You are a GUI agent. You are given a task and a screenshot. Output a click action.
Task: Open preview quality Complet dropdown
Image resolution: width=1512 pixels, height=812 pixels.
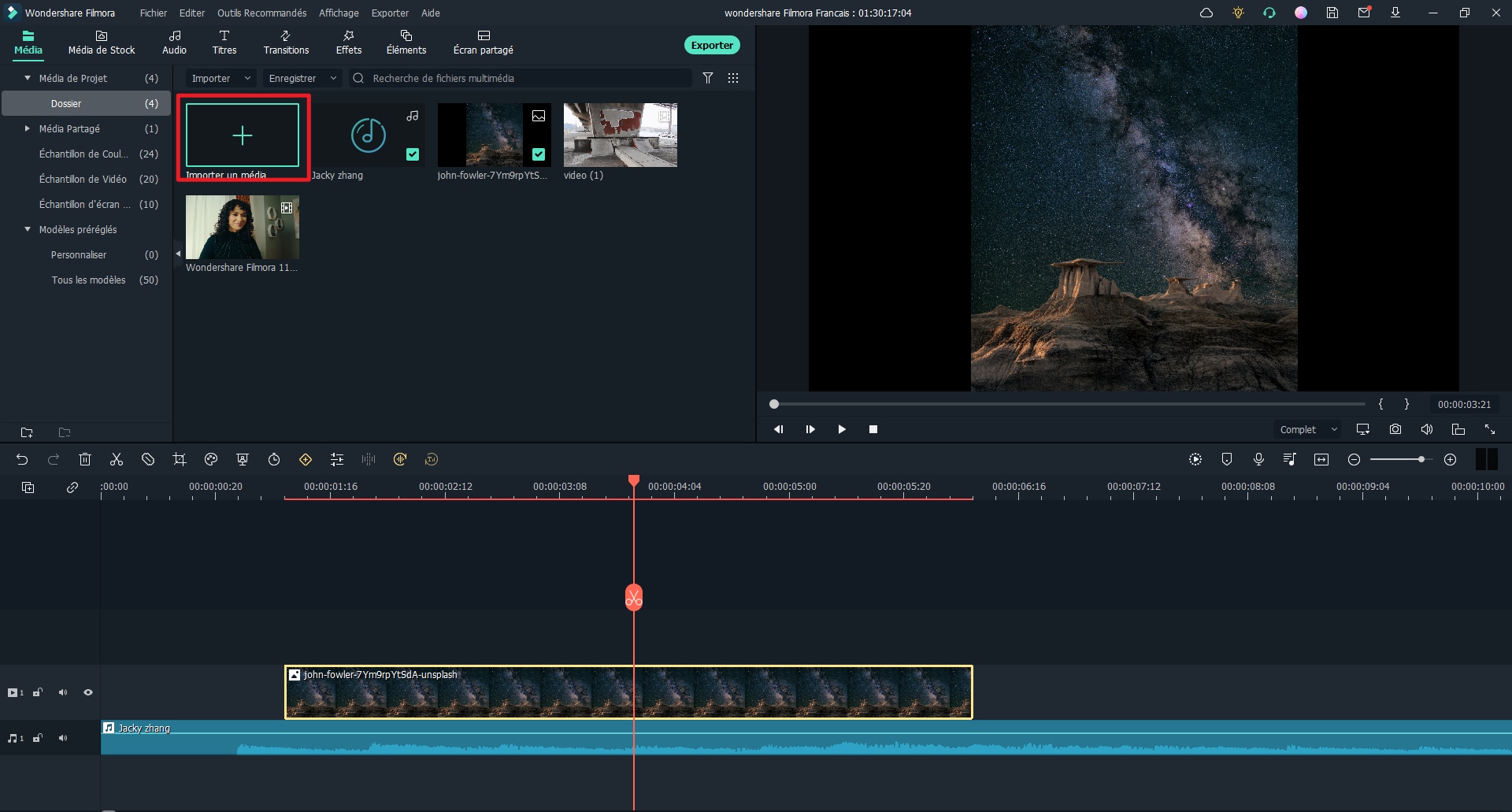click(x=1308, y=429)
